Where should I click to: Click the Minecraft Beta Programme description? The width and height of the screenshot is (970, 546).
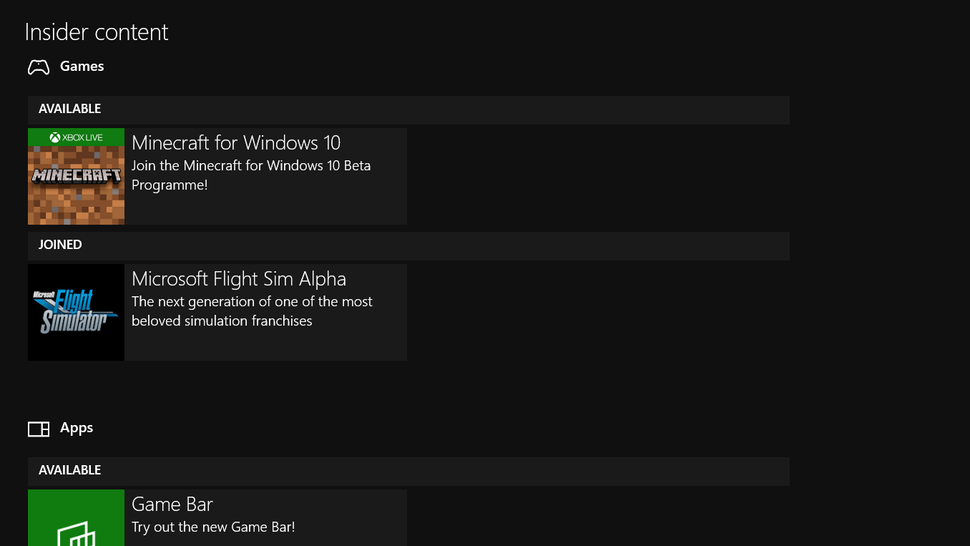click(251, 175)
